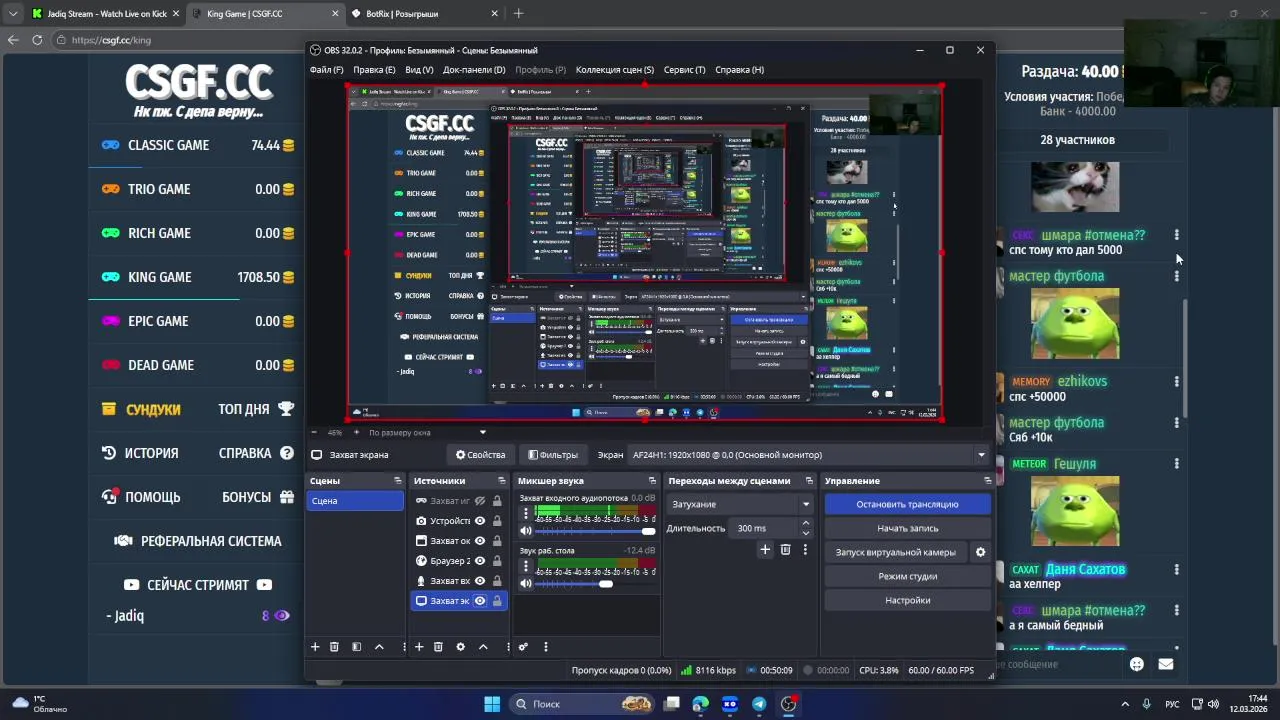Increase the transition duration with the up arrow
The image size is (1280, 720).
[807, 525]
